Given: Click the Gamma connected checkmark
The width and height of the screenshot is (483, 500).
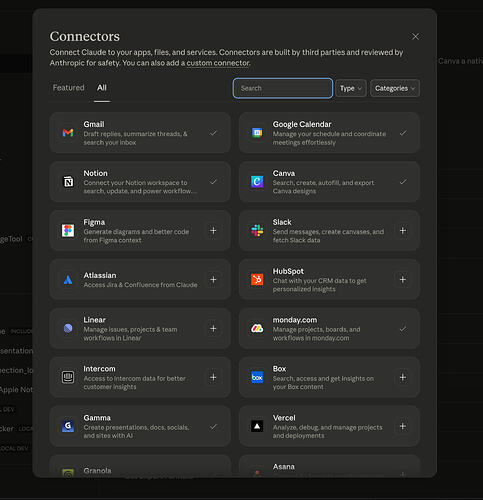Looking at the screenshot, I should tap(213, 426).
